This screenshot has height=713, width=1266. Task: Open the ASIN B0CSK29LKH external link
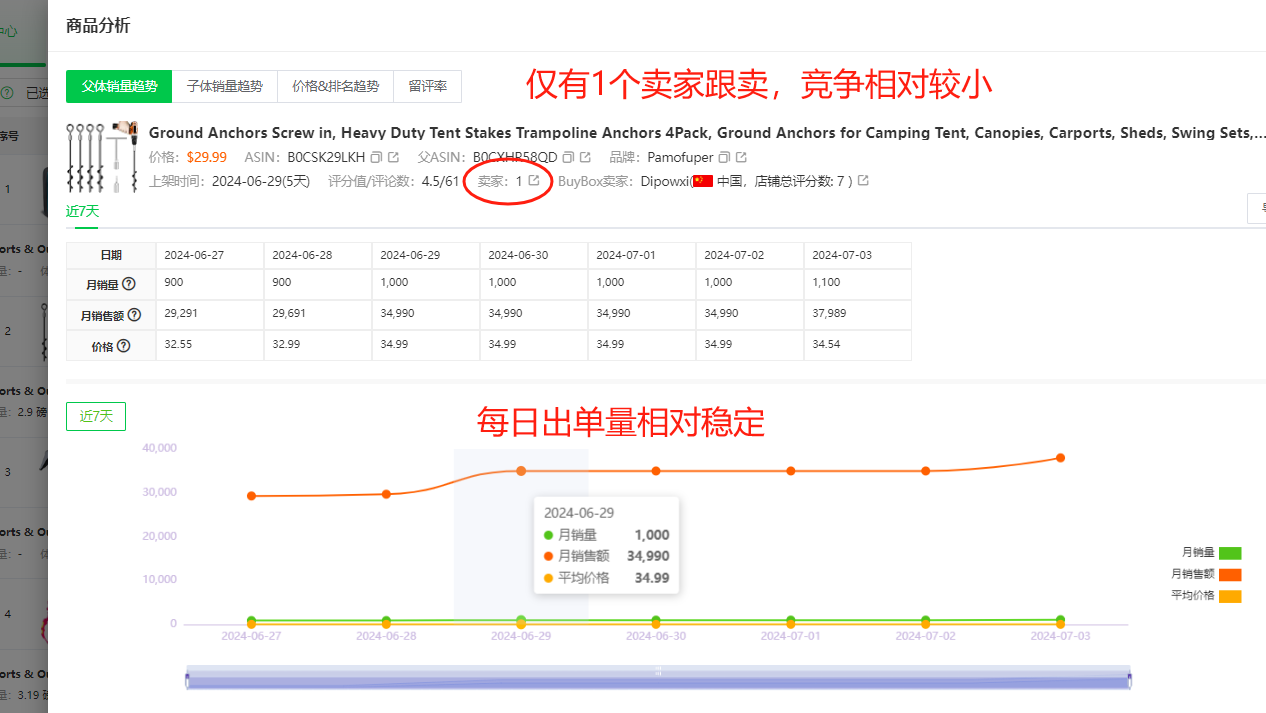tap(393, 158)
